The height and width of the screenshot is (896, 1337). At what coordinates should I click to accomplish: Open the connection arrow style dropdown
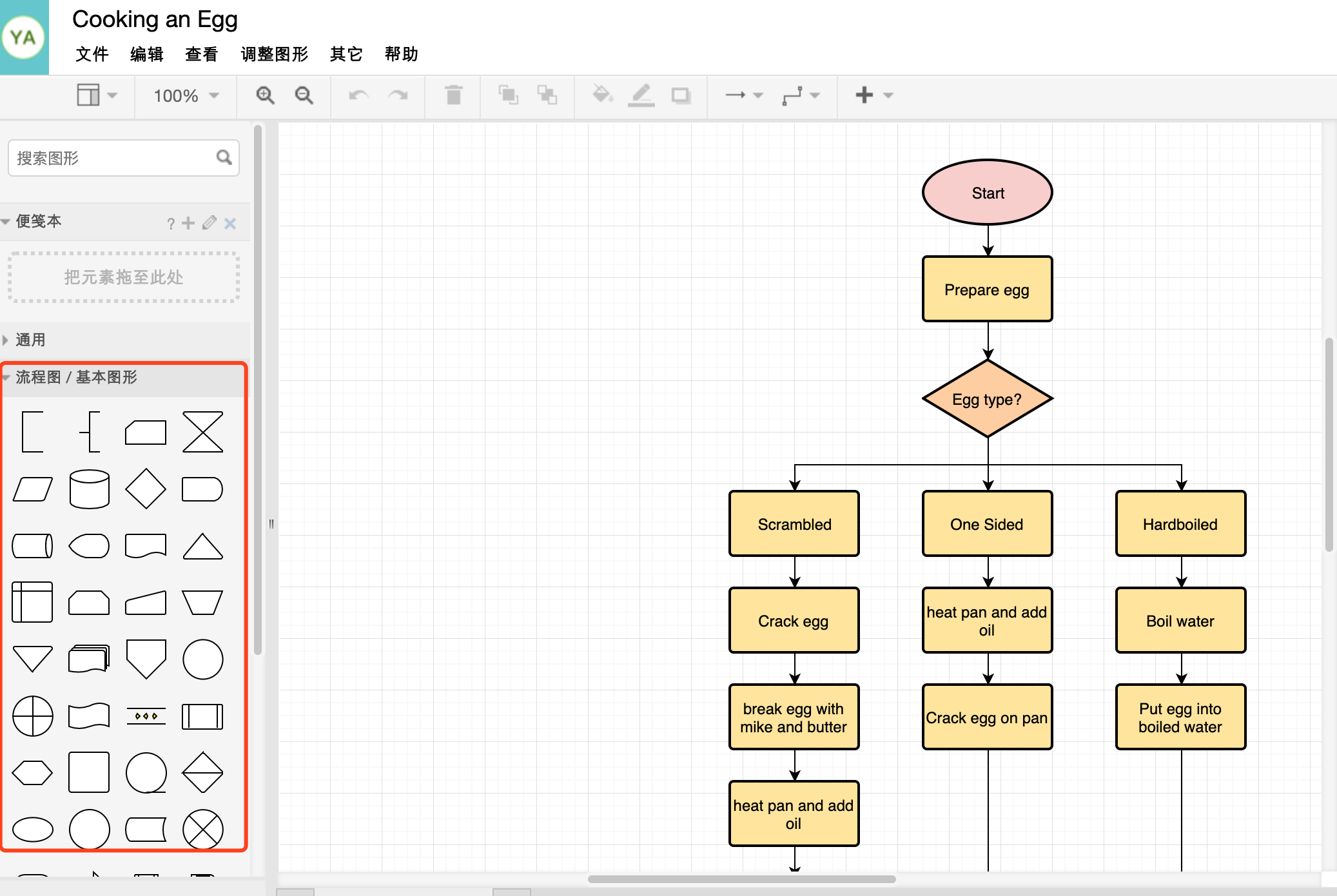[x=743, y=95]
